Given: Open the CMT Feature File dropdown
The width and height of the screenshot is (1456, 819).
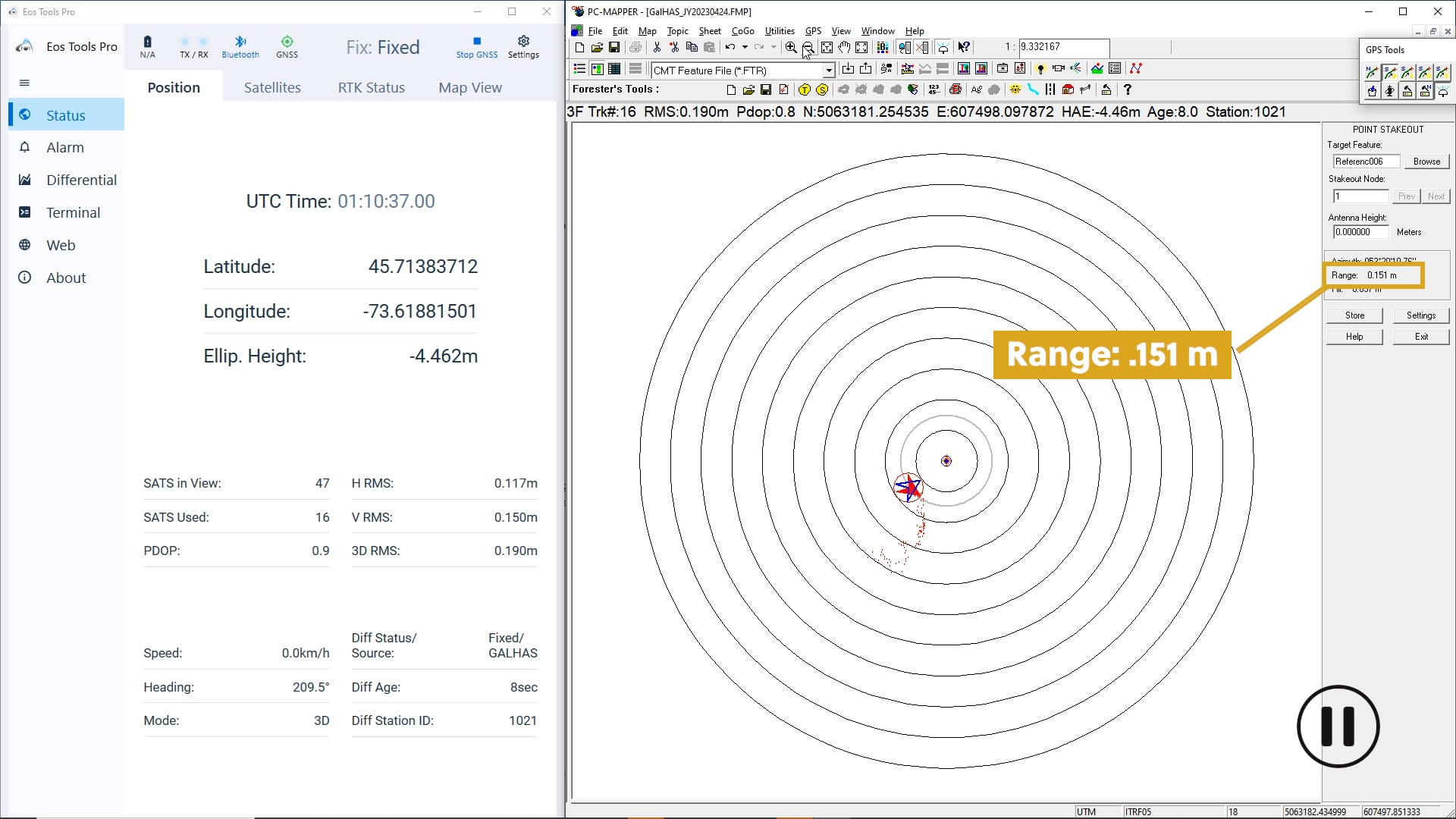Looking at the screenshot, I should [x=829, y=70].
